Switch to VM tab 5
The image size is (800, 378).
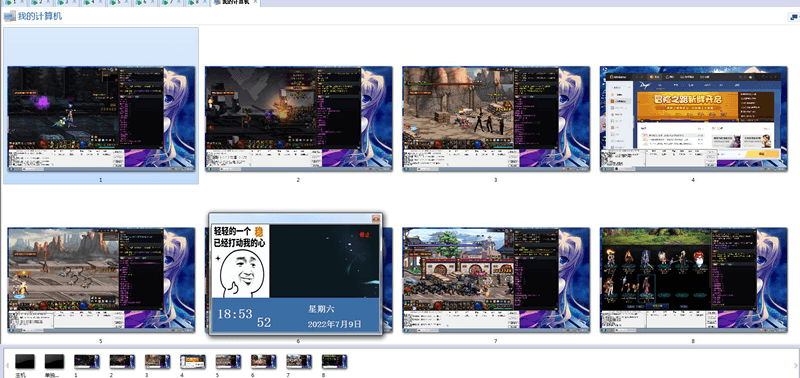click(119, 2)
